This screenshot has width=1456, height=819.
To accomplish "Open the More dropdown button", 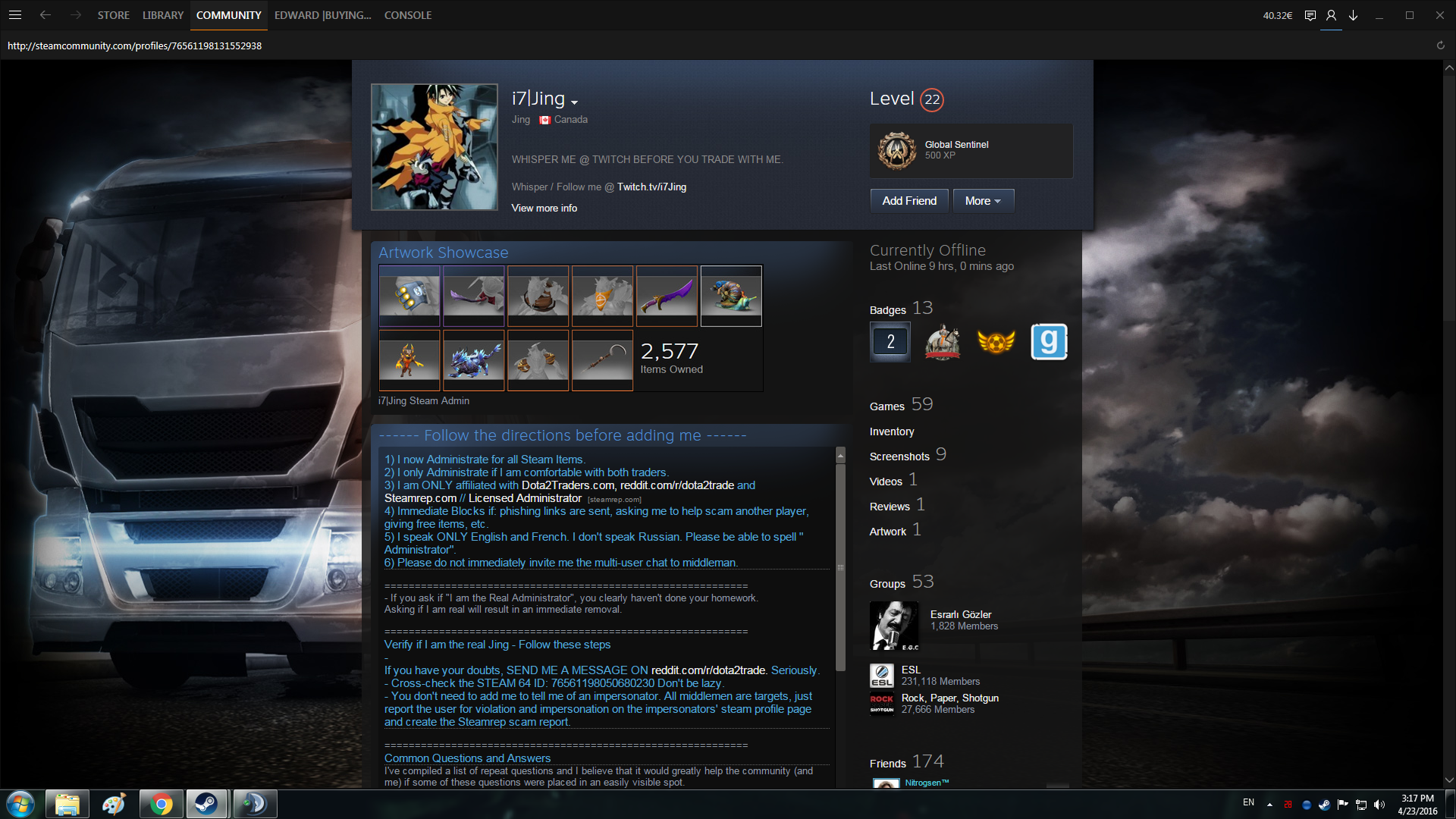I will coord(983,201).
